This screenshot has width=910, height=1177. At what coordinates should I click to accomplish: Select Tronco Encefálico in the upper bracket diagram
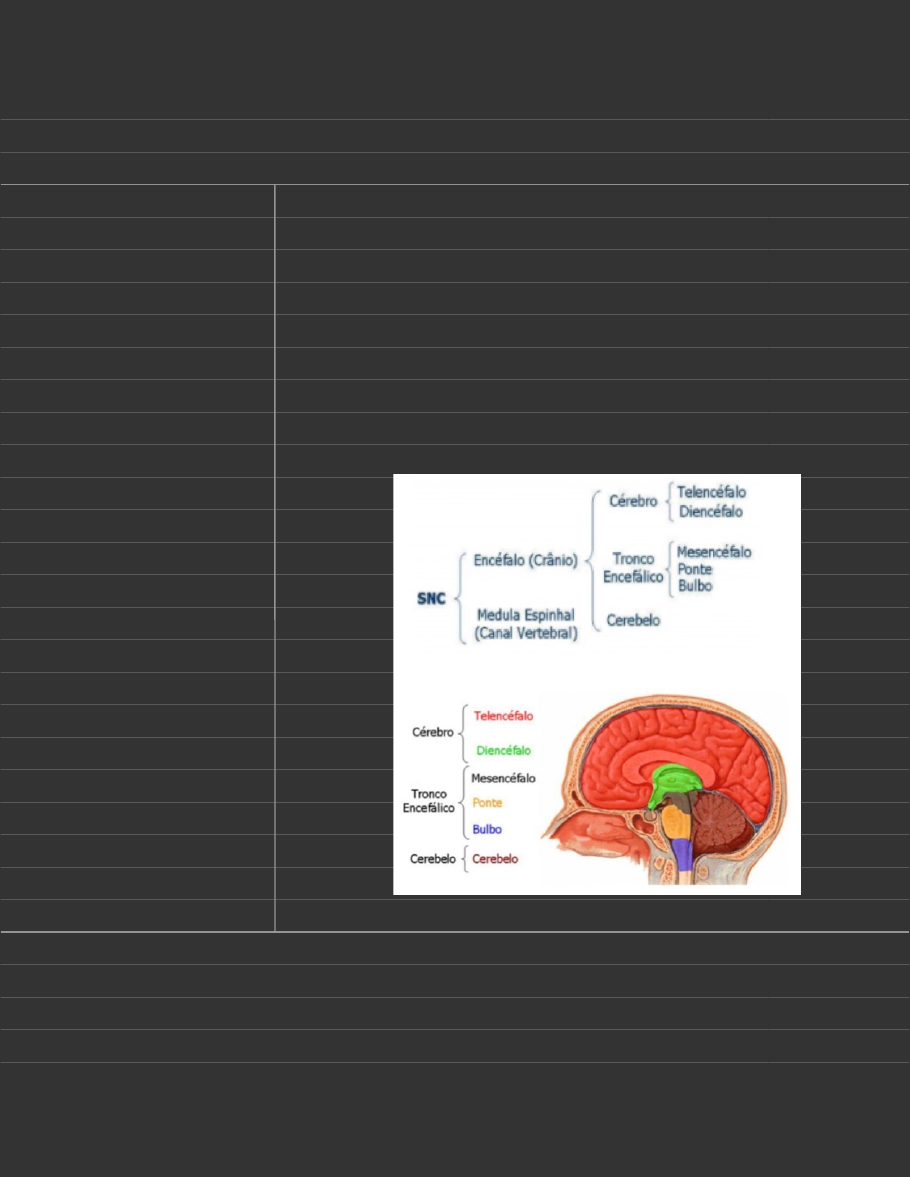(x=634, y=567)
